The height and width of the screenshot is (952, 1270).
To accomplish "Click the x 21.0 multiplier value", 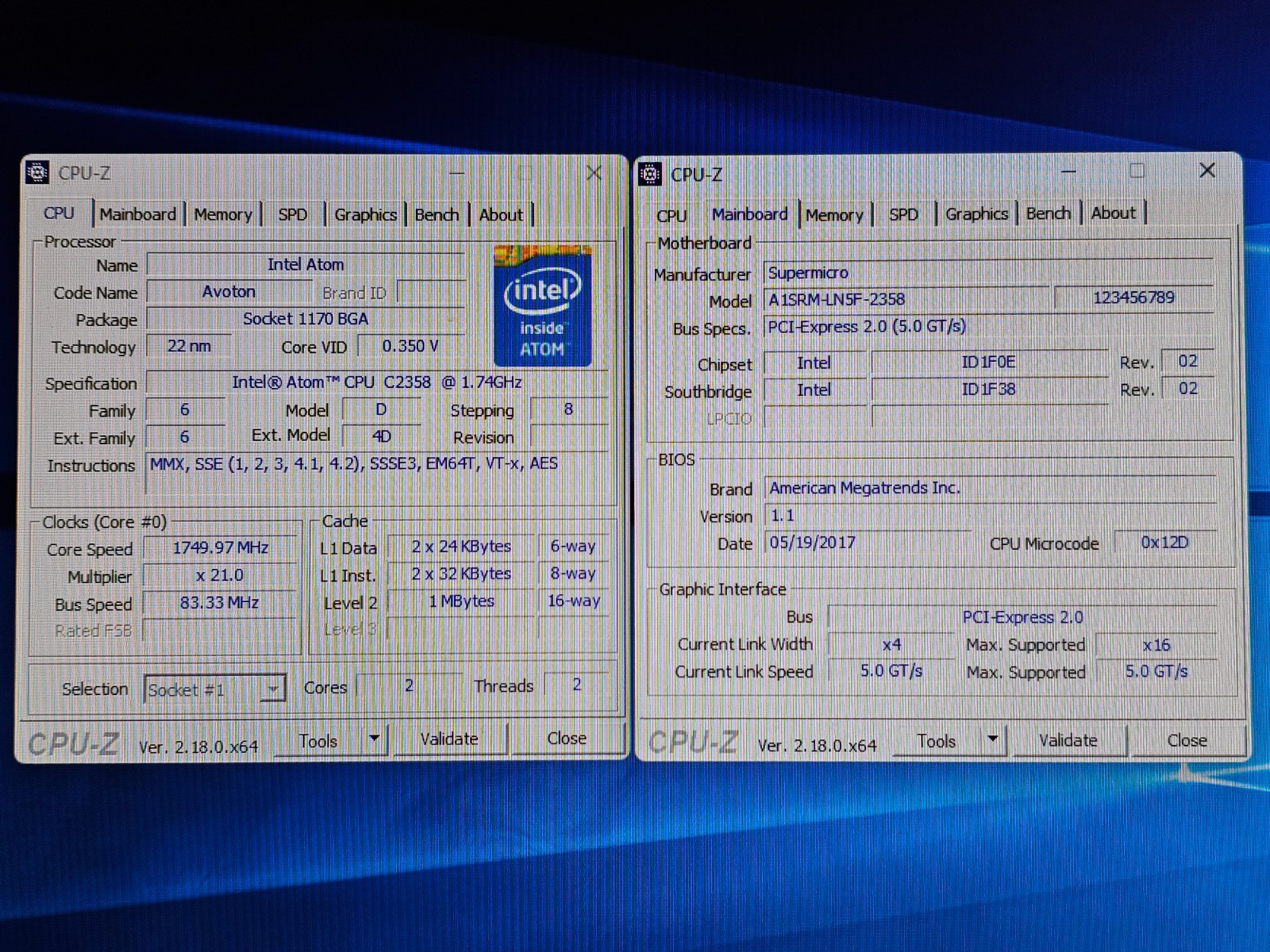I will (x=221, y=575).
